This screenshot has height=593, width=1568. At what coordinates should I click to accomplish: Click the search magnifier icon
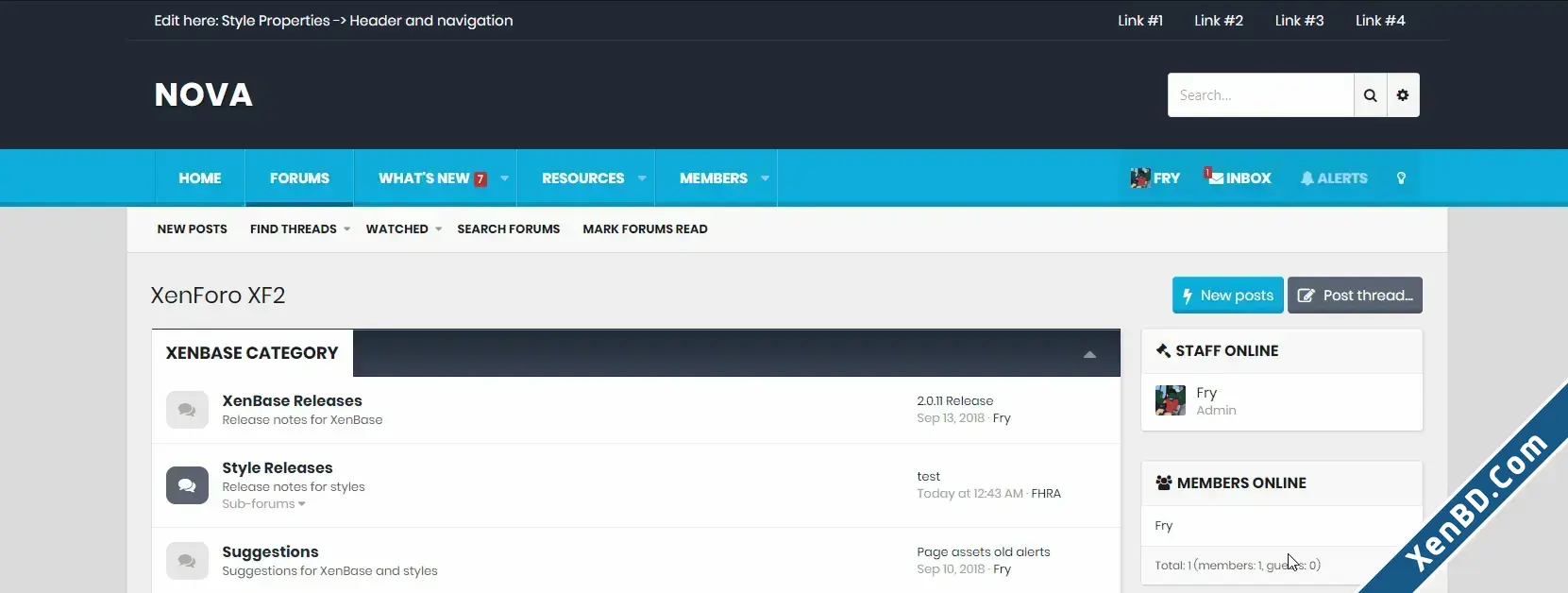[x=1370, y=95]
